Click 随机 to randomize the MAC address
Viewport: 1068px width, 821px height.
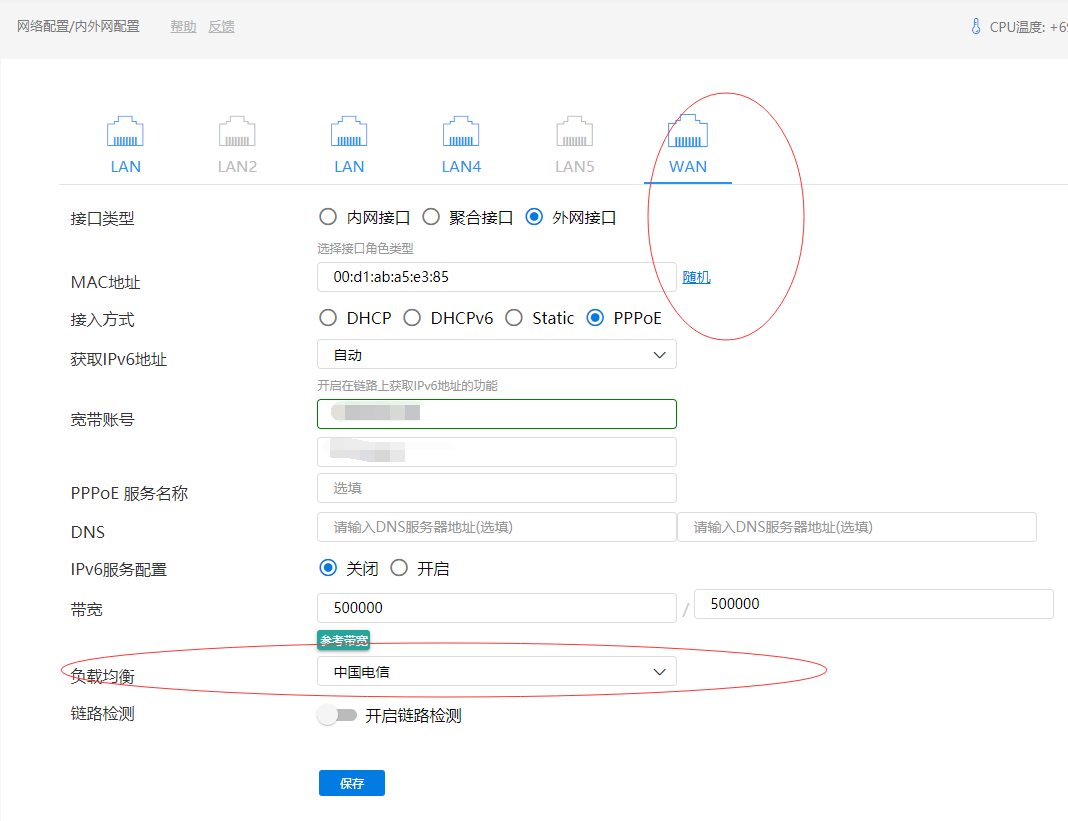[x=696, y=277]
